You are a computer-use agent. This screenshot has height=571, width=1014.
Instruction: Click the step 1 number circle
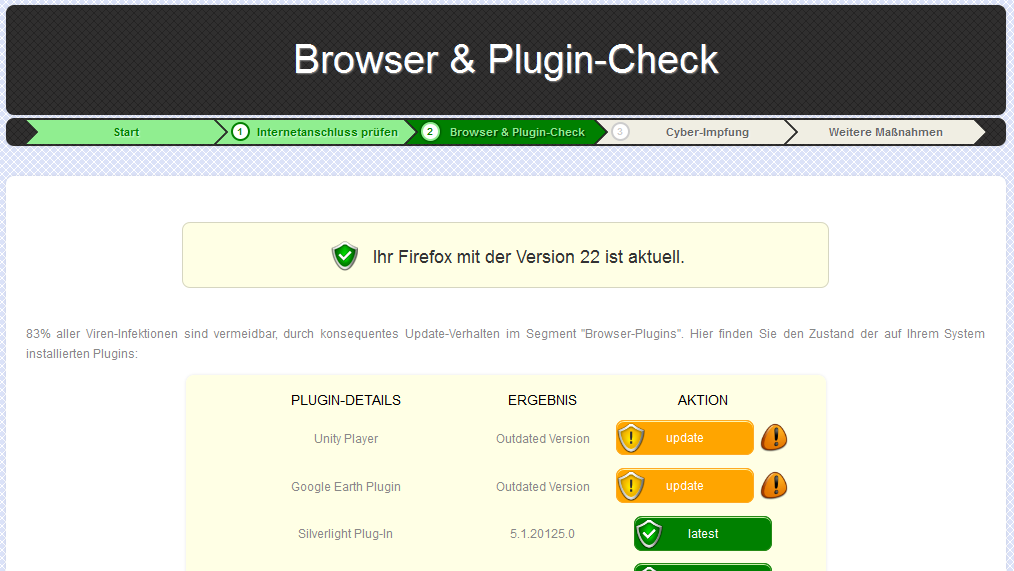240,132
